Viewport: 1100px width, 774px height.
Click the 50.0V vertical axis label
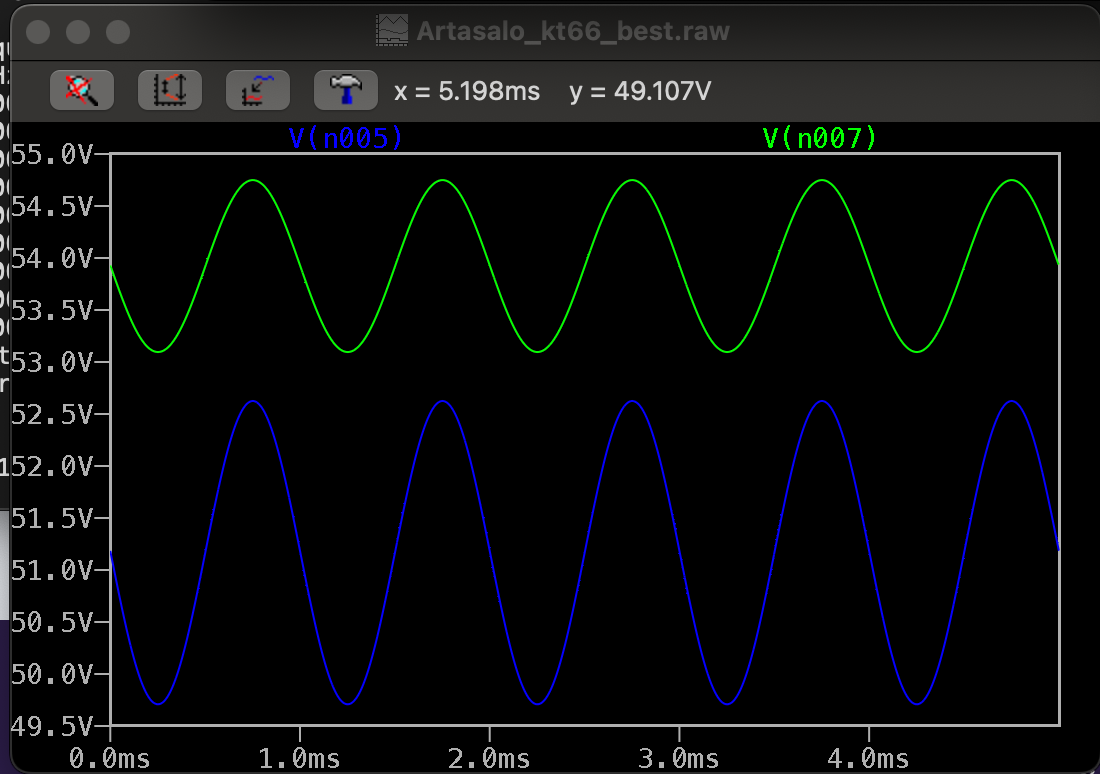pos(52,674)
